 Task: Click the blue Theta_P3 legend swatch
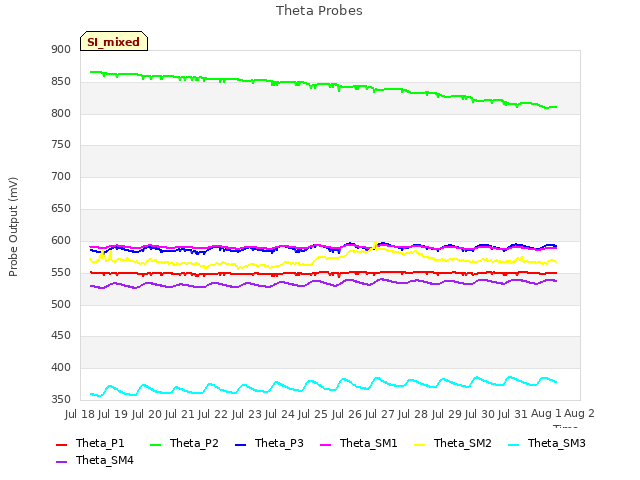[x=241, y=444]
